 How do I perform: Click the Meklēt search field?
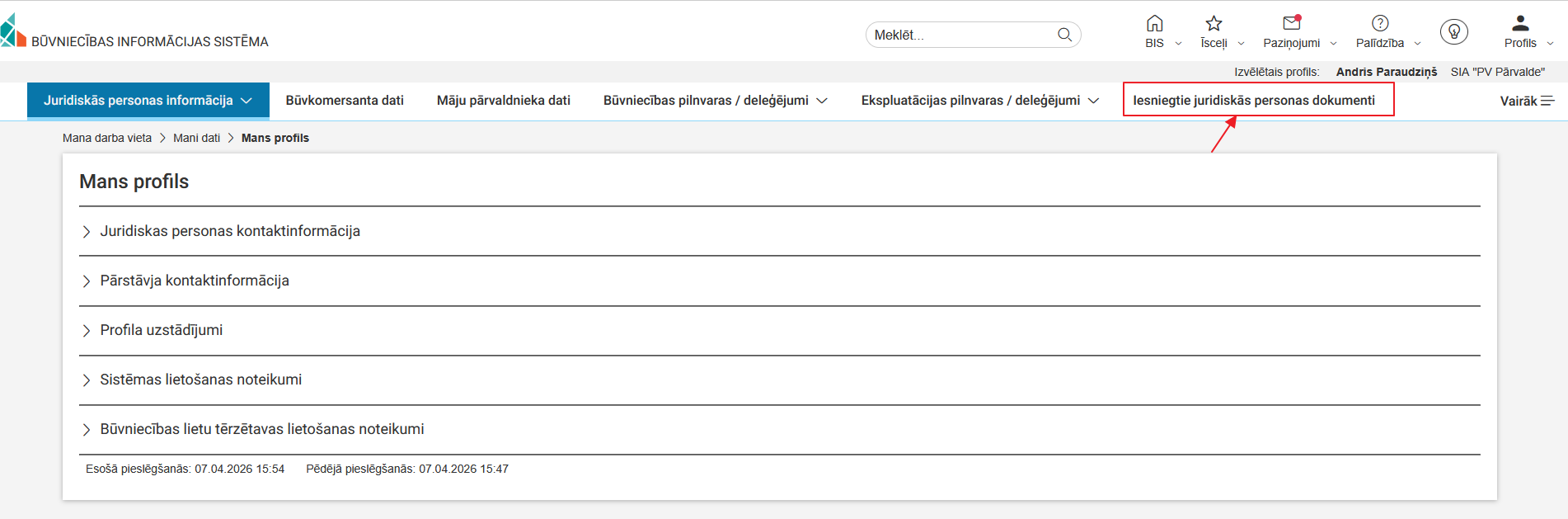[x=960, y=35]
